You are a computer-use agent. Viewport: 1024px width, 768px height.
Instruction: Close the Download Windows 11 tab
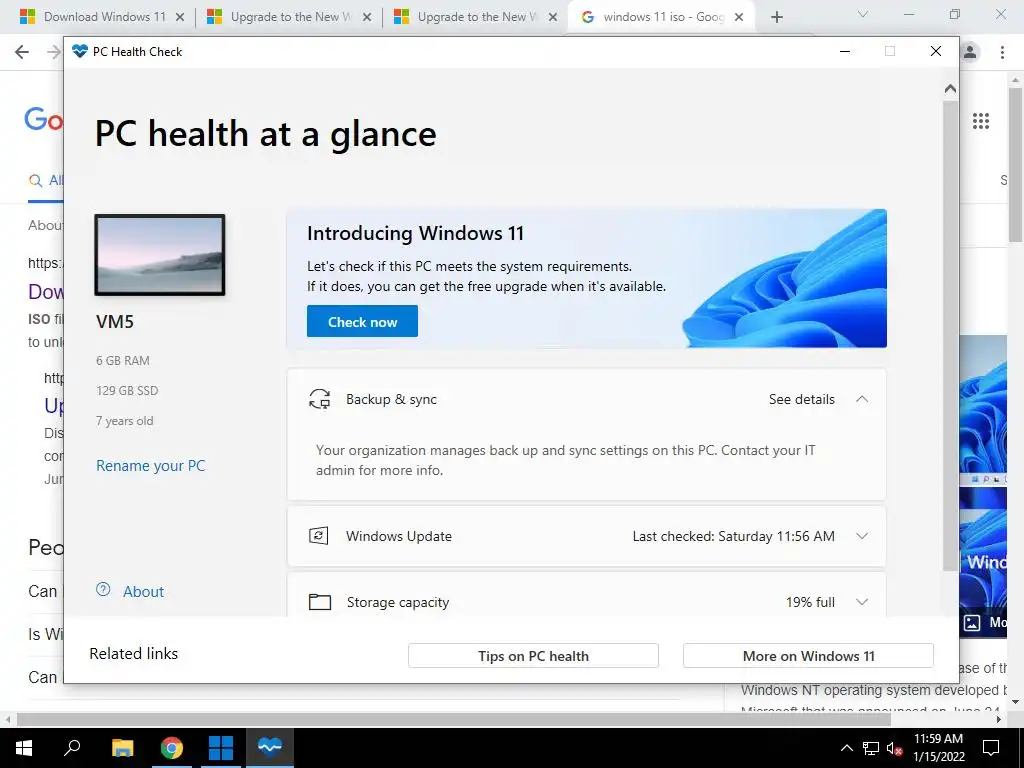coord(180,17)
